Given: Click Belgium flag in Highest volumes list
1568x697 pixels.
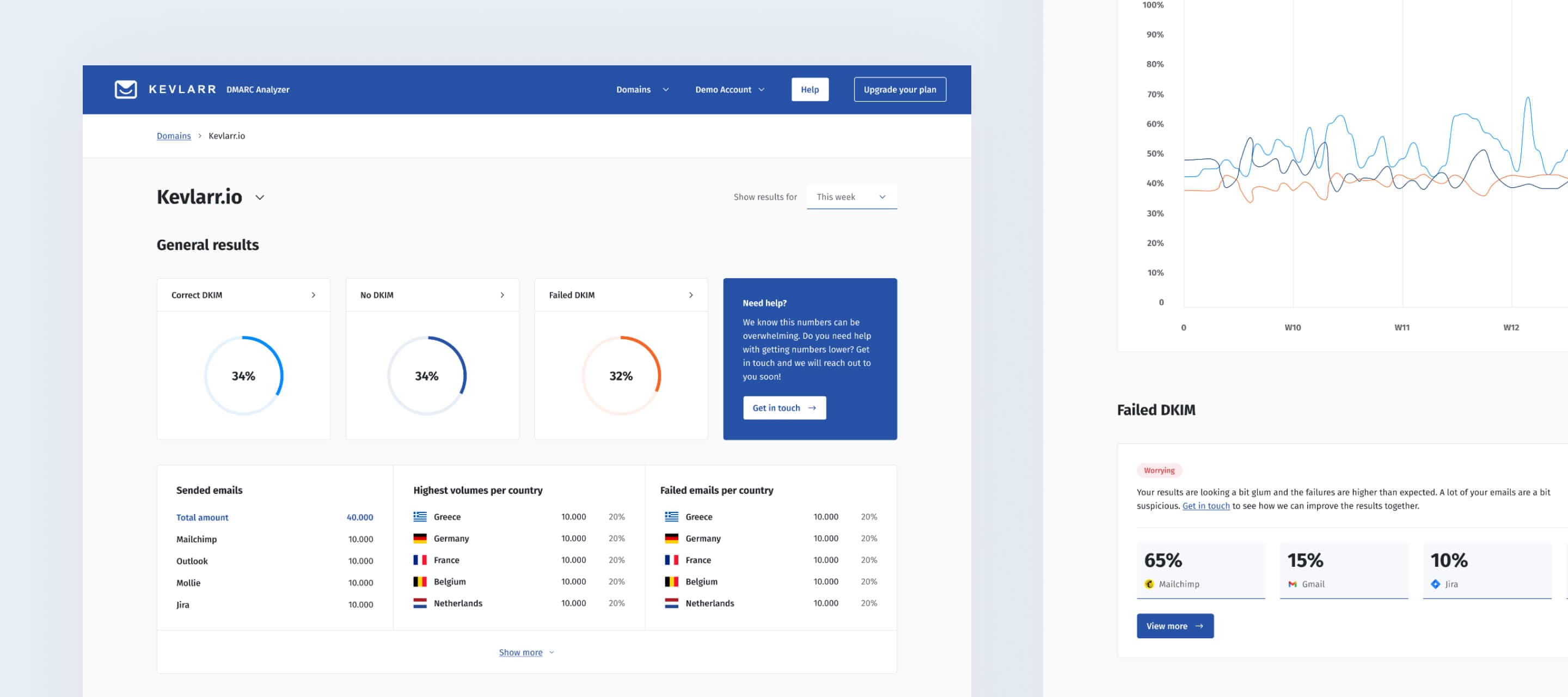Looking at the screenshot, I should 420,582.
